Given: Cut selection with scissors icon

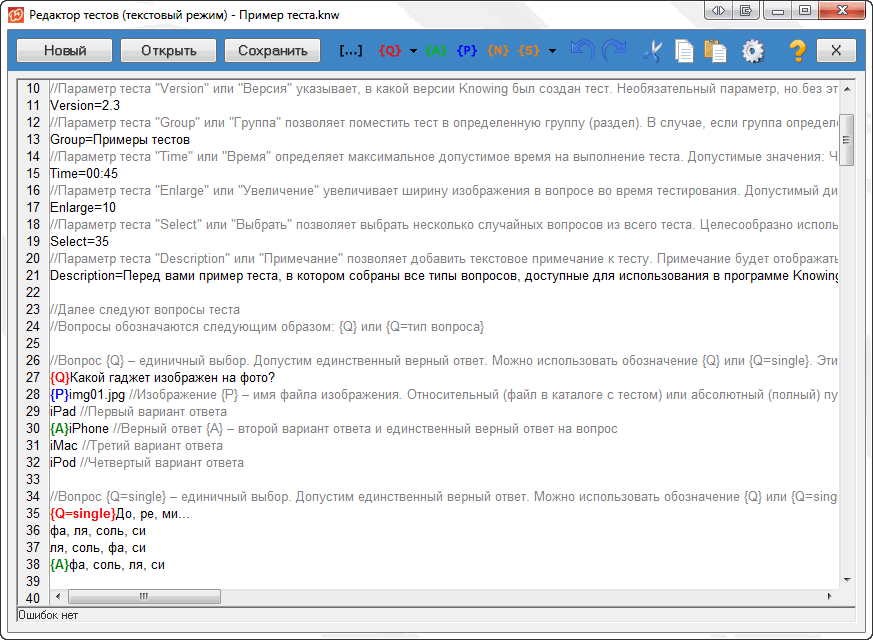Looking at the screenshot, I should coord(653,51).
